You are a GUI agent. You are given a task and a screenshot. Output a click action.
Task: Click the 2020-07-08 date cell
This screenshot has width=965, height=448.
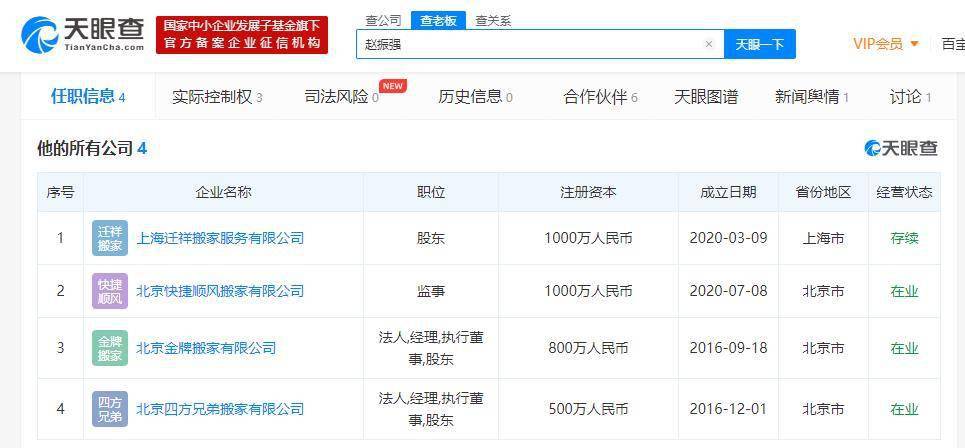point(728,291)
